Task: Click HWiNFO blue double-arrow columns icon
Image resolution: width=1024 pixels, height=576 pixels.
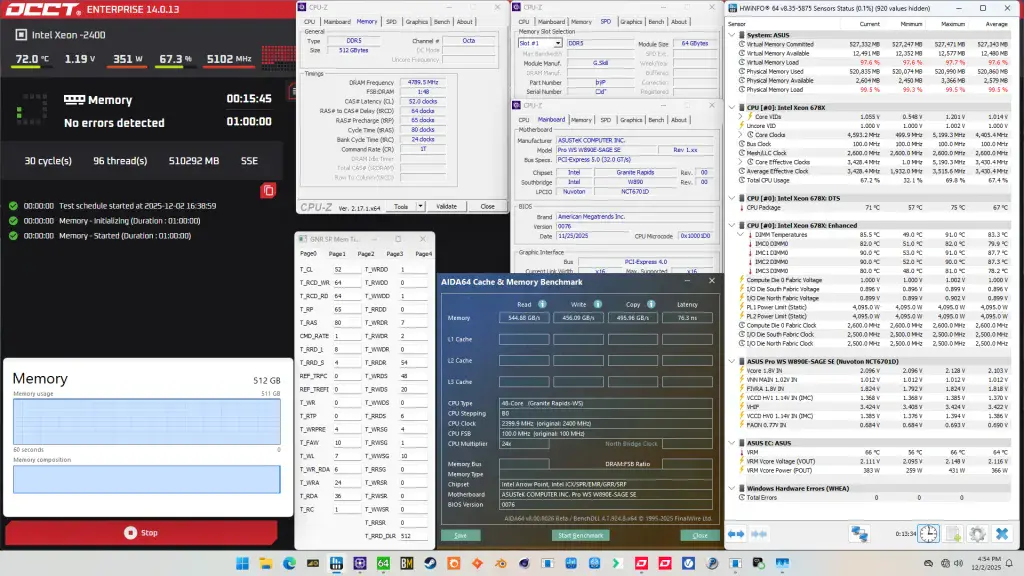Action: (736, 533)
